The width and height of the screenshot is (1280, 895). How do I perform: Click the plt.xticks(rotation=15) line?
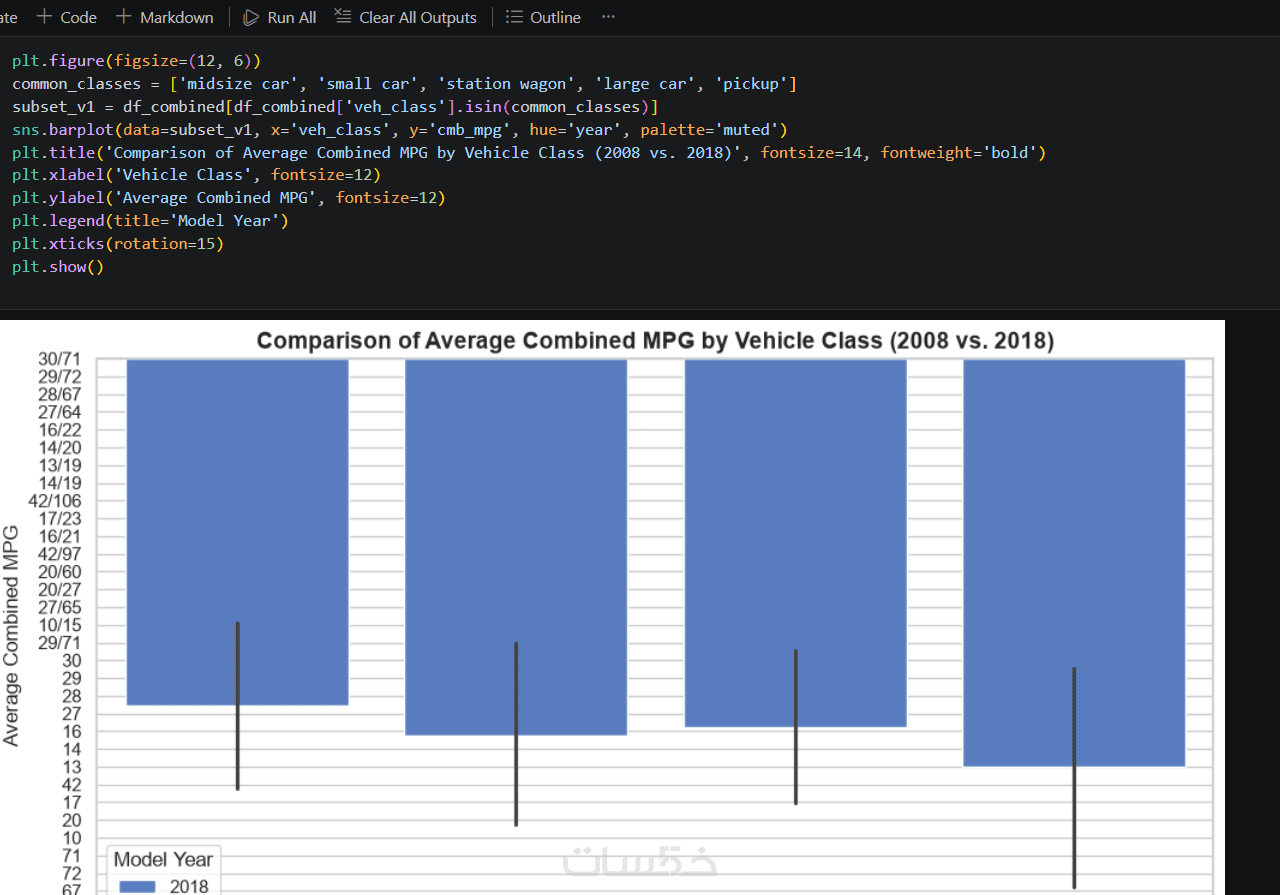[x=118, y=244]
